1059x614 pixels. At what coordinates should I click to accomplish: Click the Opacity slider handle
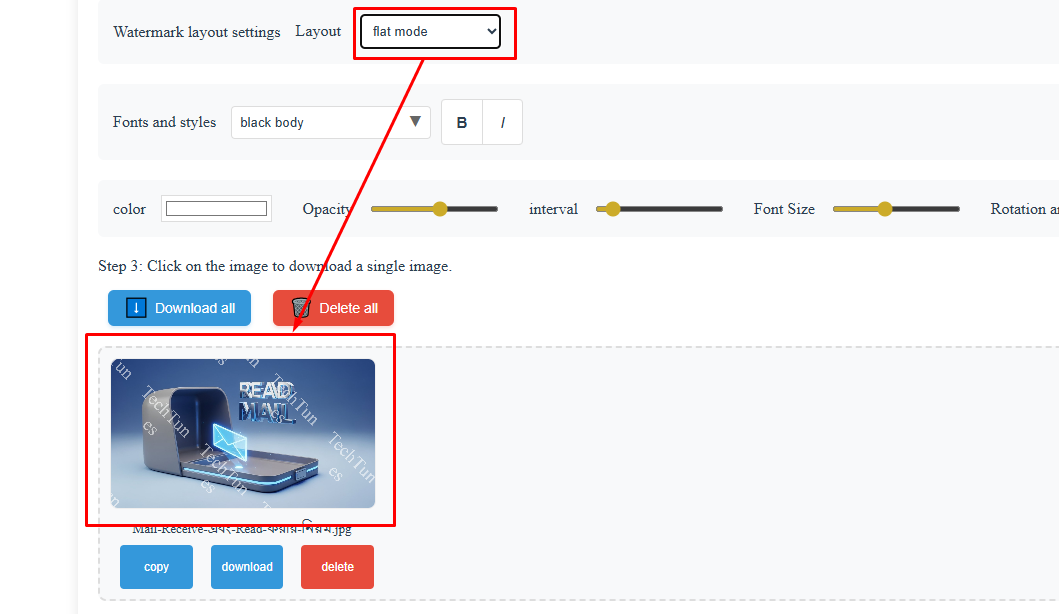[440, 209]
